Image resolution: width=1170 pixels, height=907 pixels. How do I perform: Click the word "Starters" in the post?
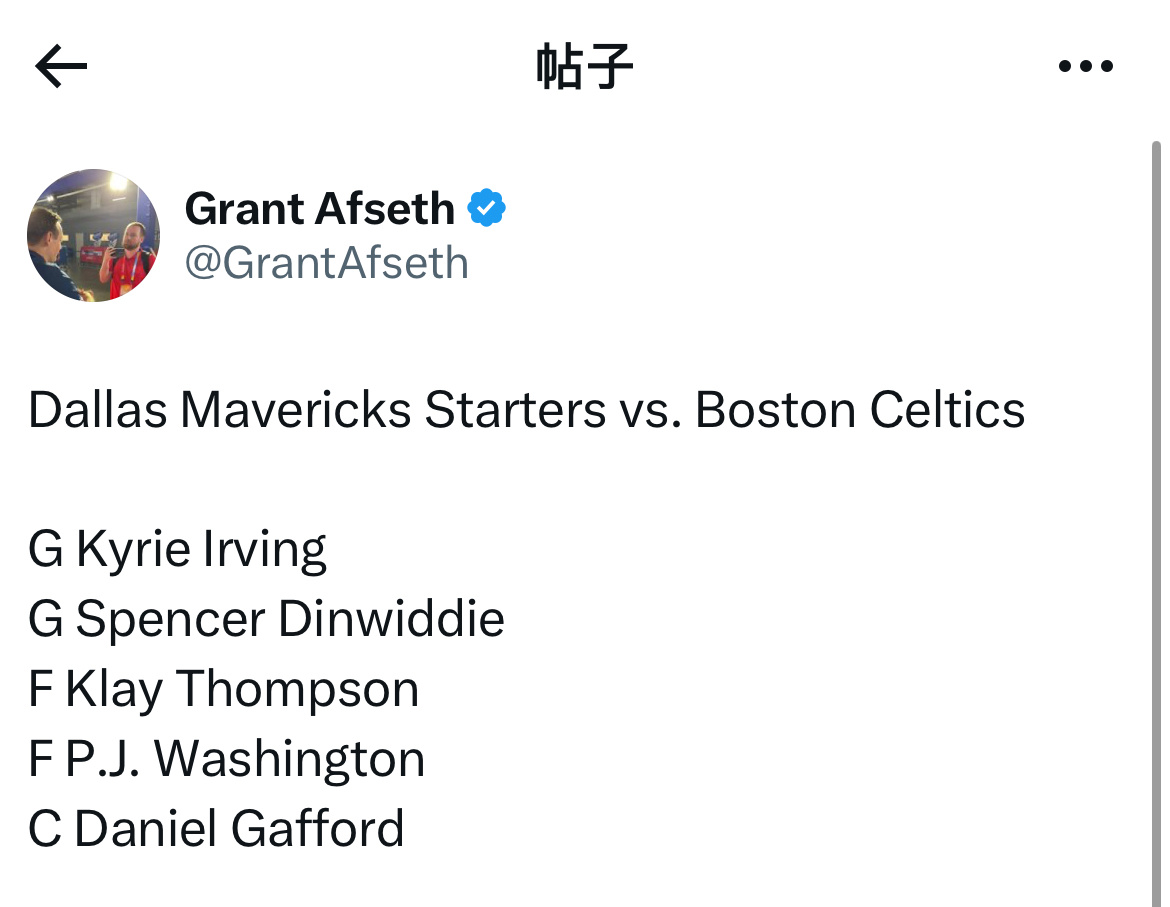(x=515, y=409)
